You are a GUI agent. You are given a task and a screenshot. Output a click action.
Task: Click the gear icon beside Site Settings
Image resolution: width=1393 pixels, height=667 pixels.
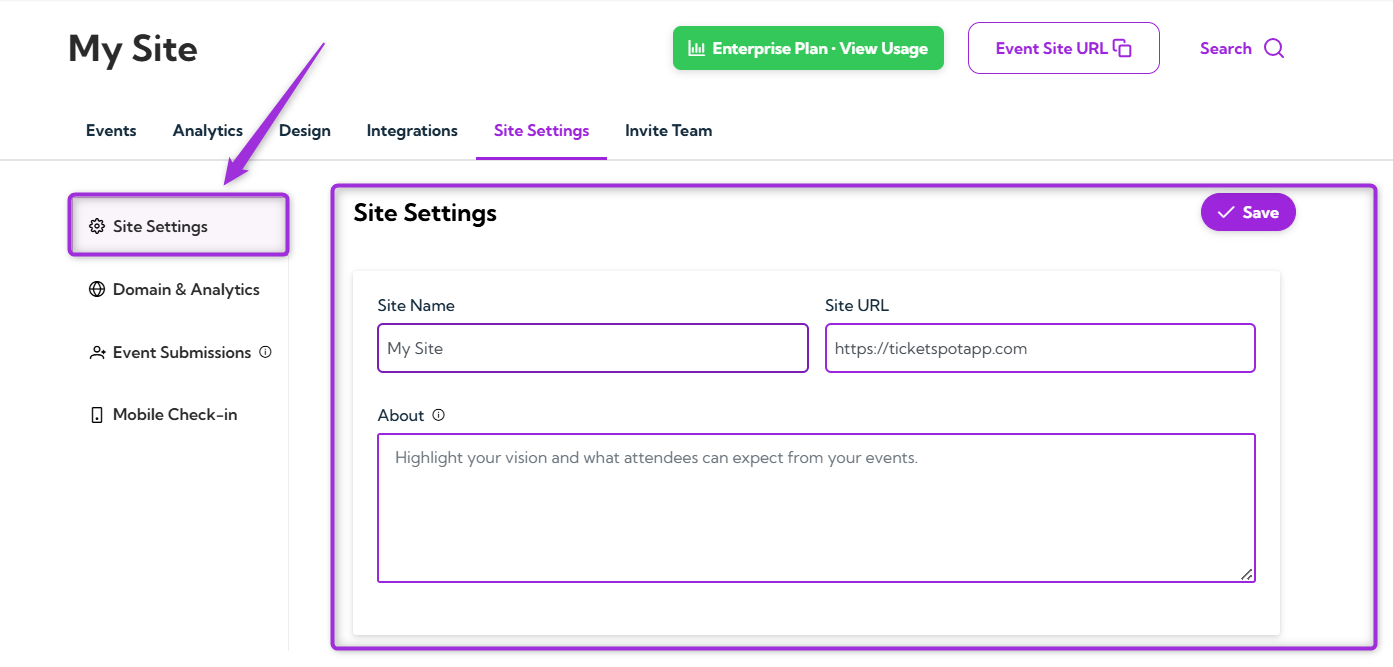pyautogui.click(x=97, y=226)
